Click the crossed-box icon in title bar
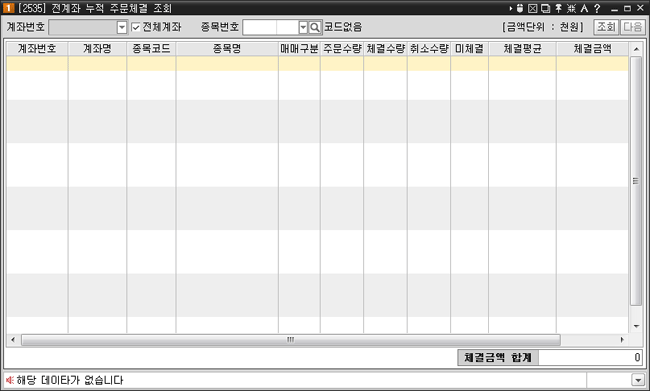 [533, 8]
